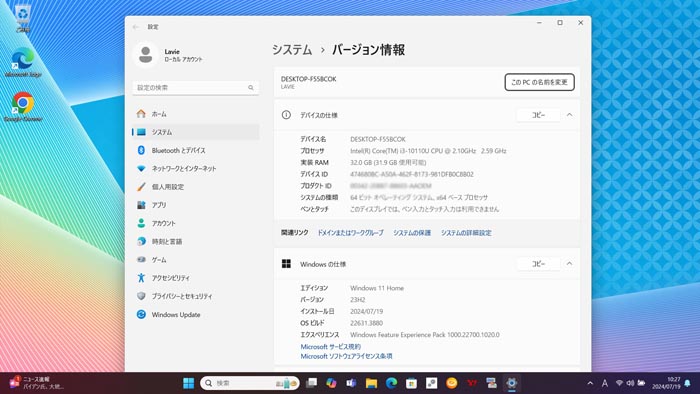Image resolution: width=700 pixels, height=394 pixels.
Task: Click the ゲーム controller icon
Action: coord(141,260)
